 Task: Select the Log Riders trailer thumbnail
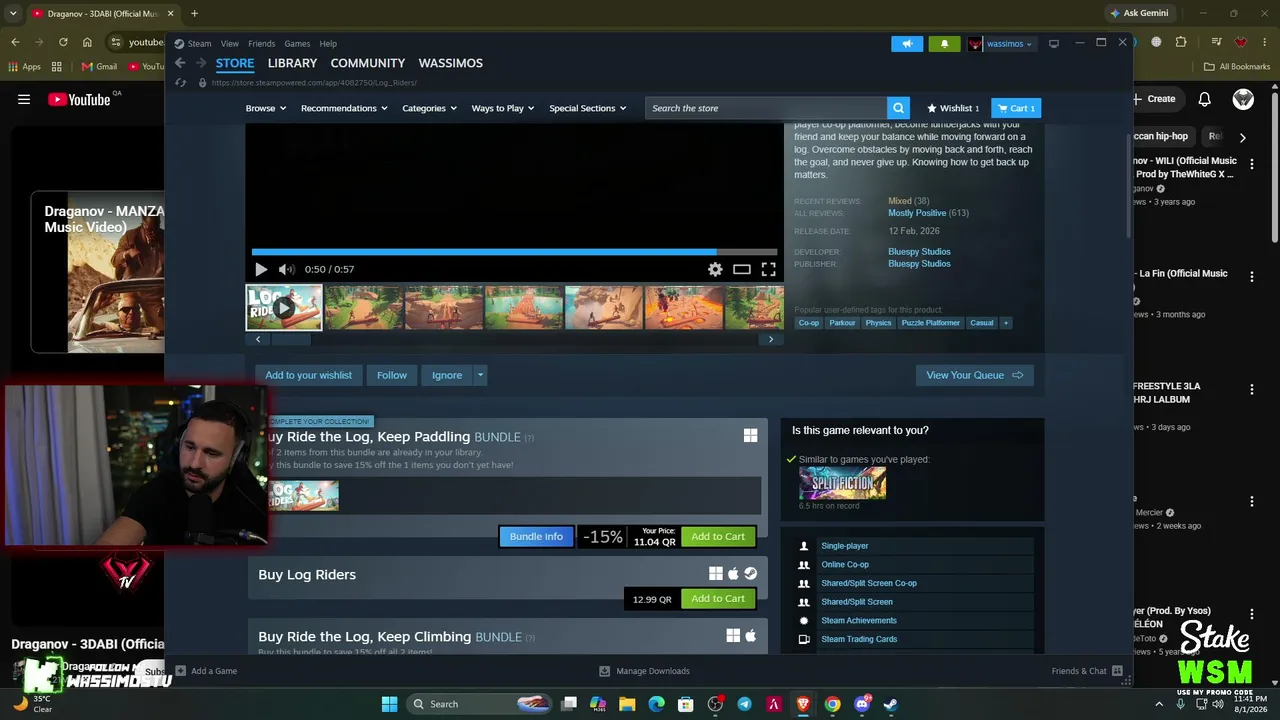[284, 308]
